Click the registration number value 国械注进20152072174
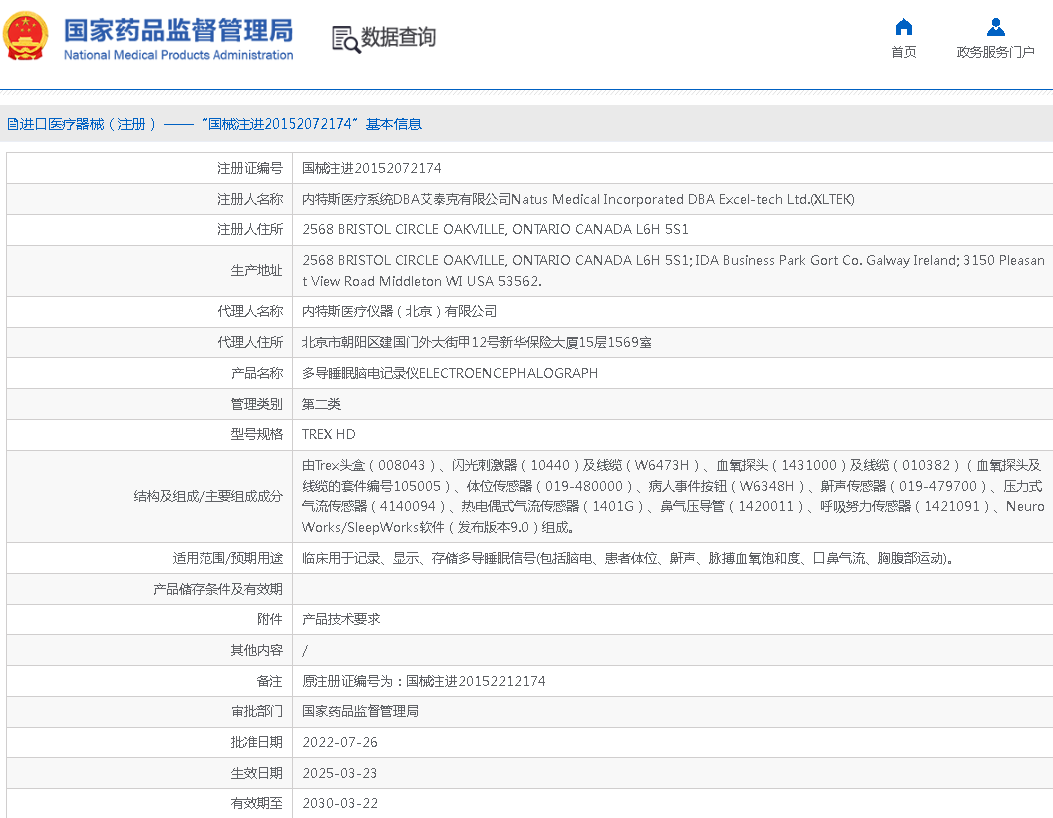The image size is (1053, 818). 371,168
